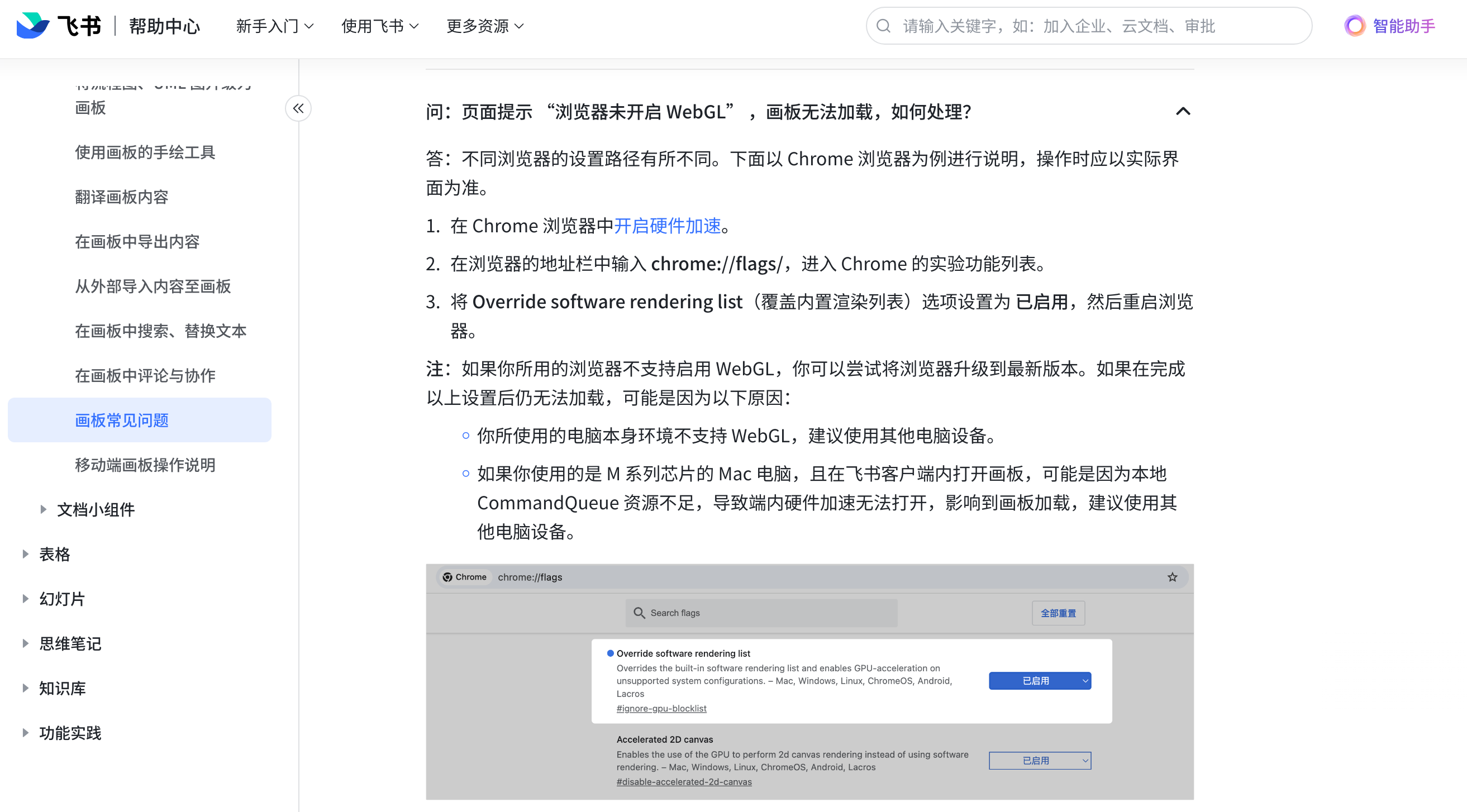
Task: Click the Search flags magnifier icon
Action: pyautogui.click(x=639, y=613)
